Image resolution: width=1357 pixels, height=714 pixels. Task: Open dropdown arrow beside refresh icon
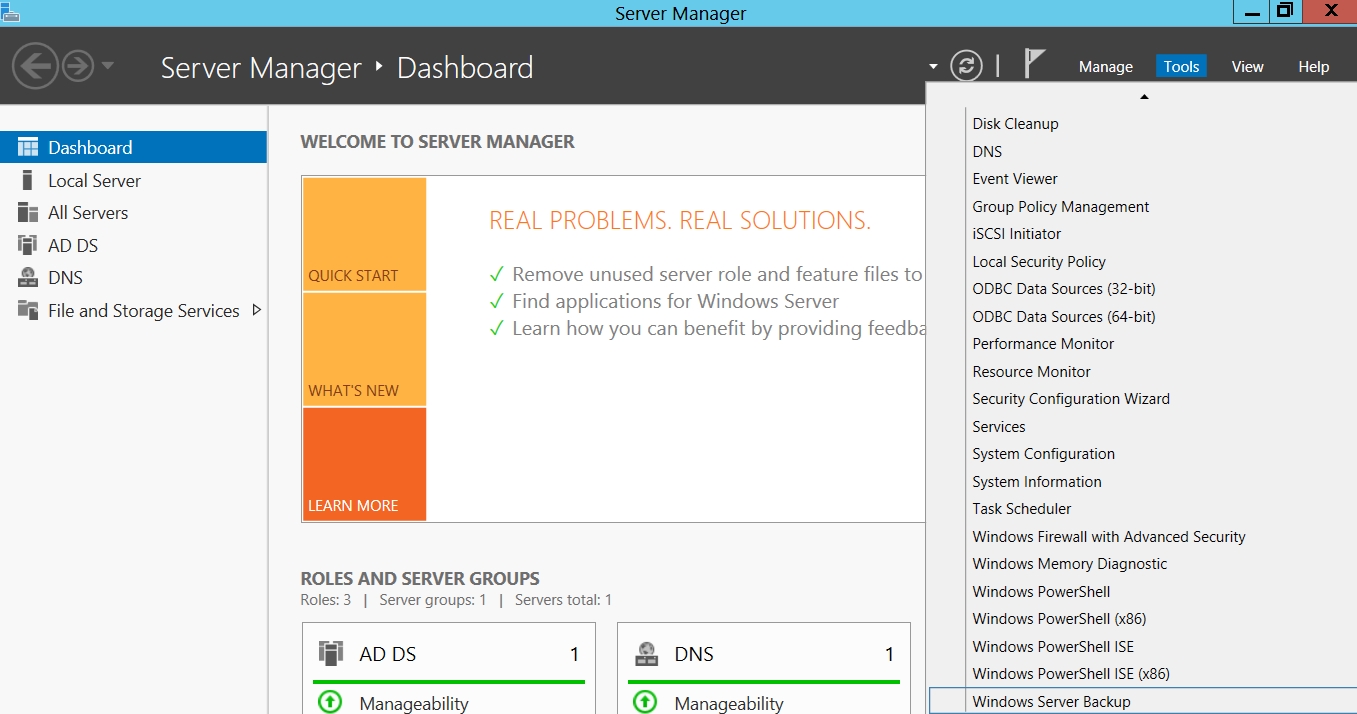933,67
